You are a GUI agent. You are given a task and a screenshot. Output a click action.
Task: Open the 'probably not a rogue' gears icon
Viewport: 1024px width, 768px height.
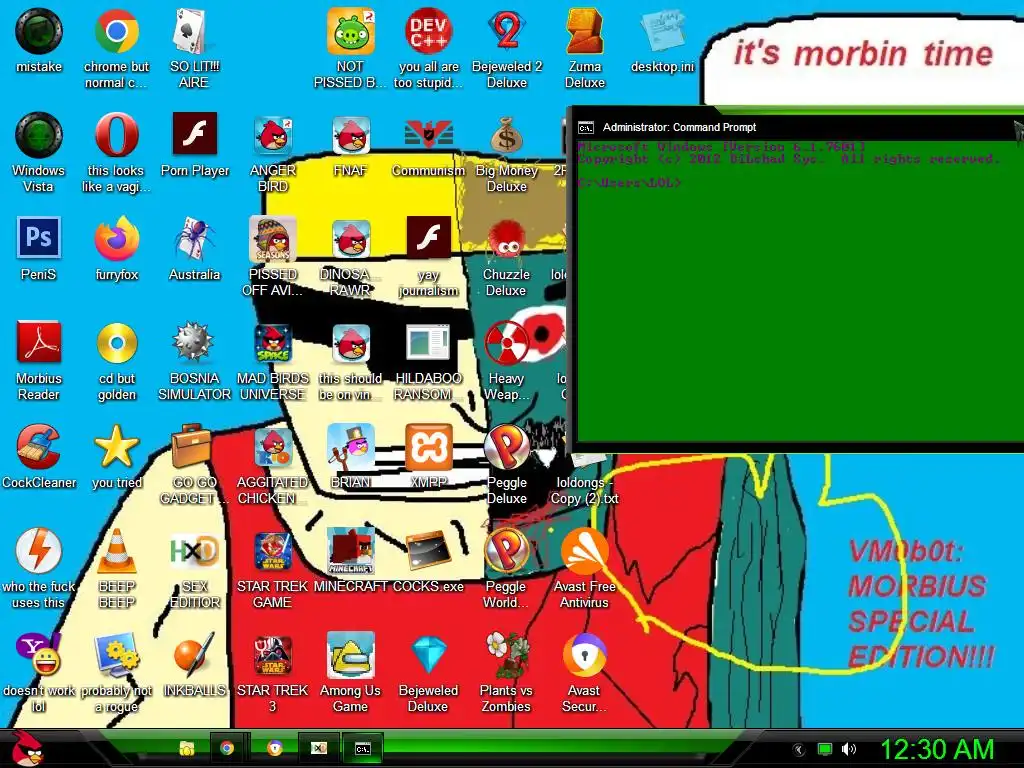pos(116,655)
